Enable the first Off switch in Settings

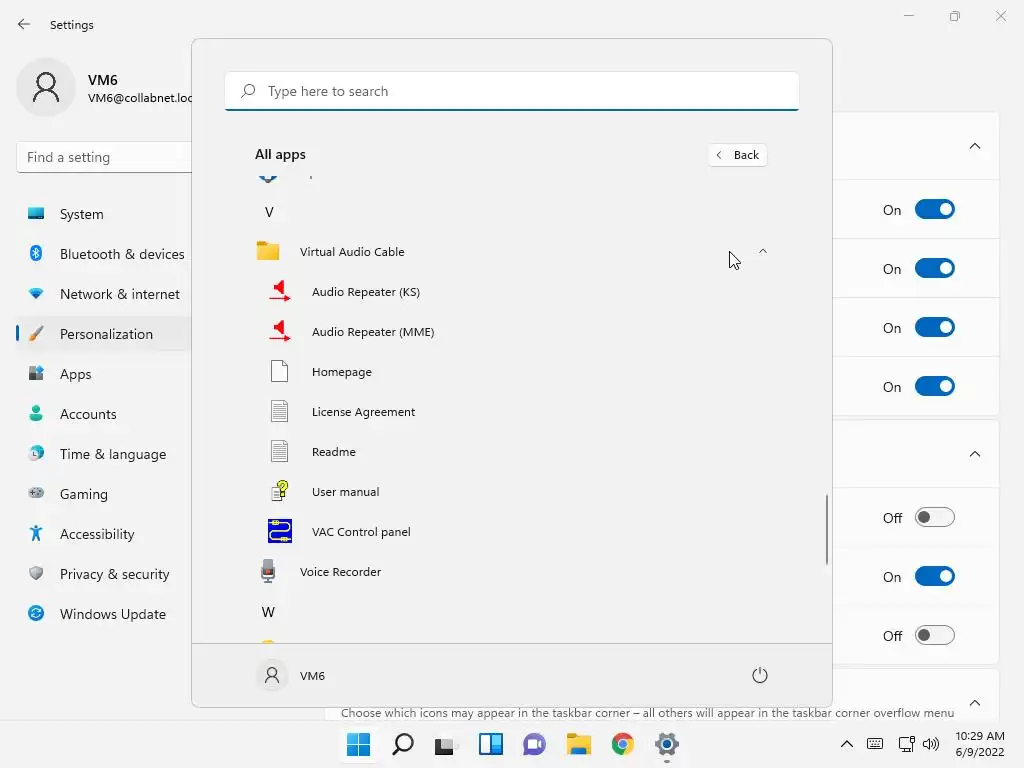click(935, 517)
